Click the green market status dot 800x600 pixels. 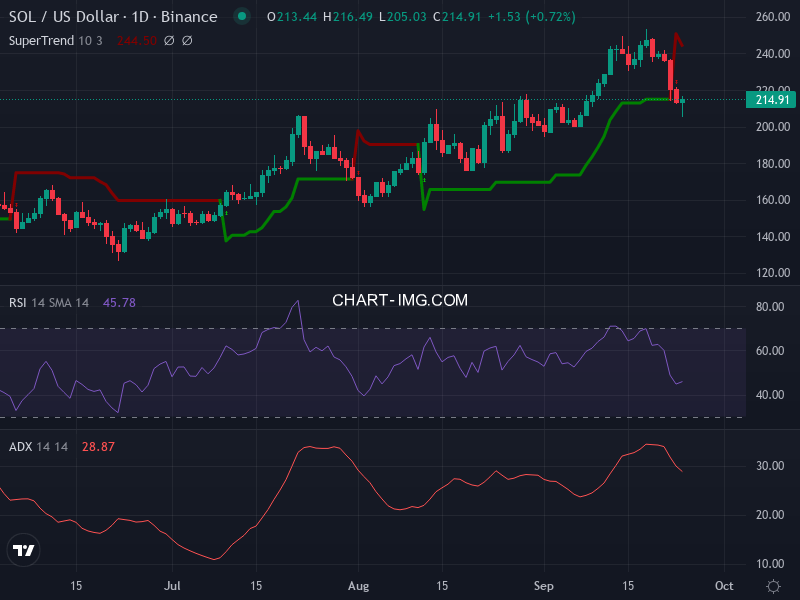[241, 17]
